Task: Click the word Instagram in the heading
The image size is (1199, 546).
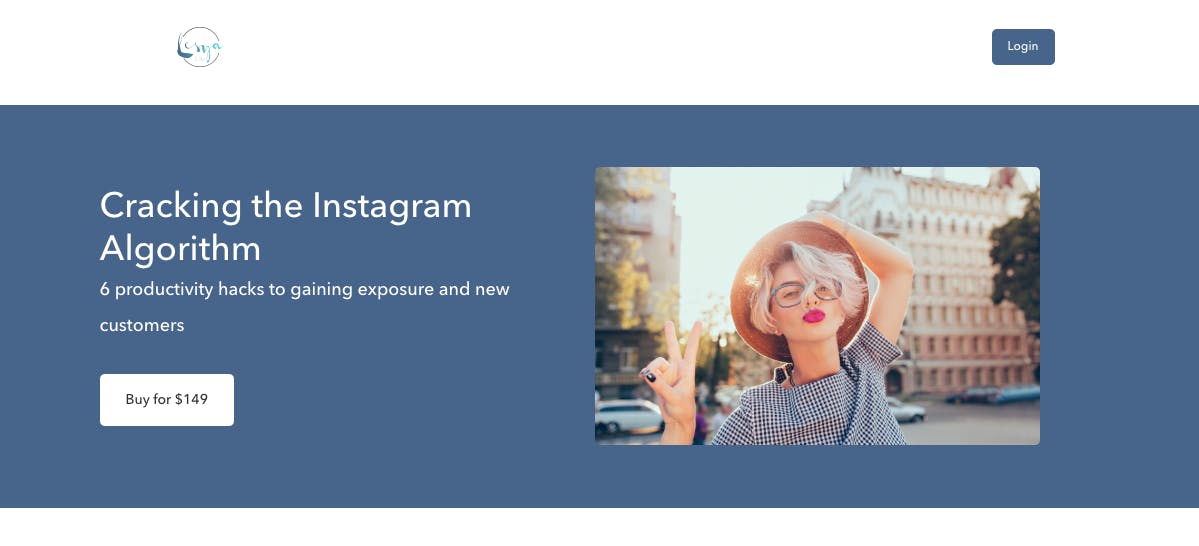Action: pos(392,206)
